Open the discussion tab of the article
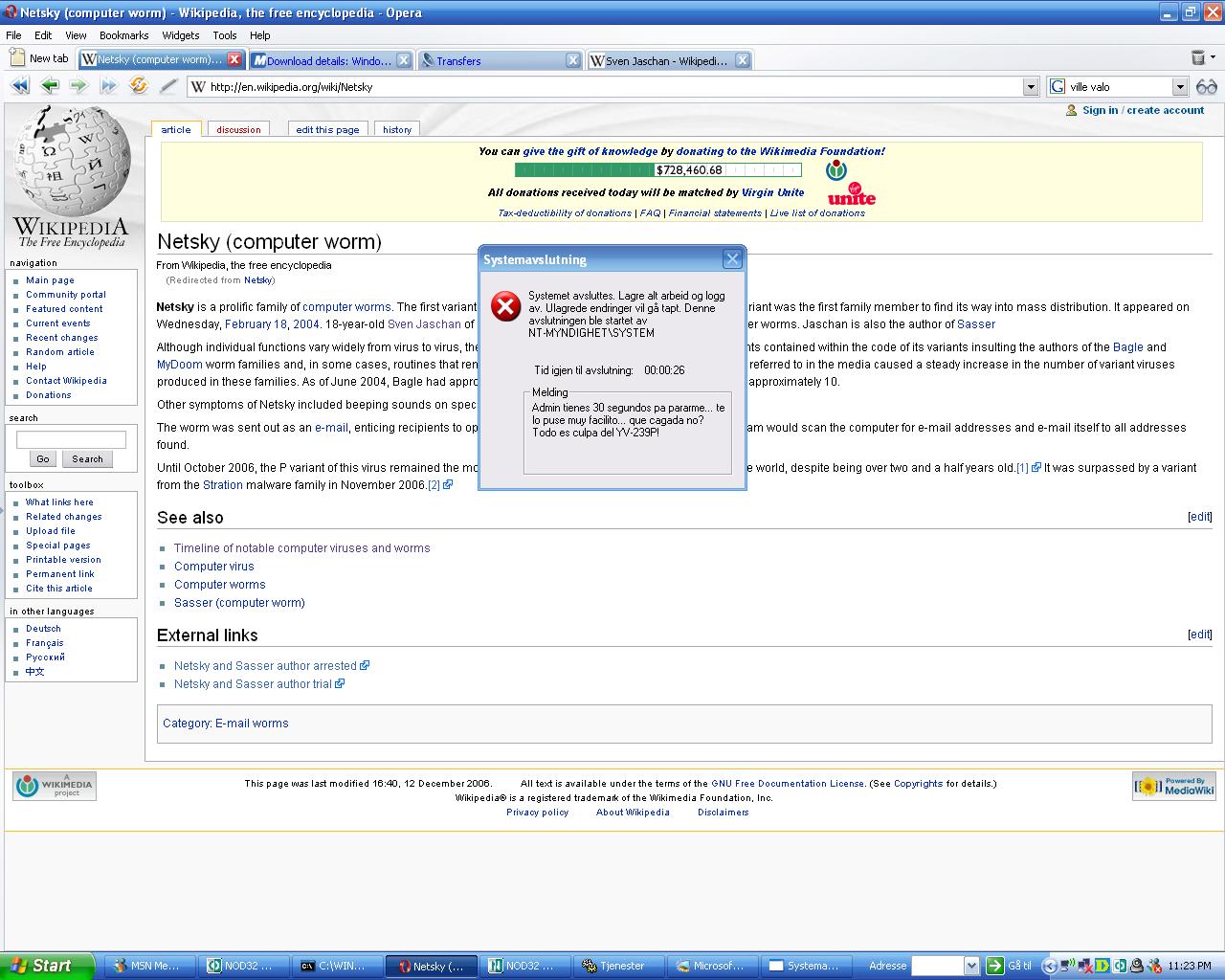 click(x=238, y=129)
